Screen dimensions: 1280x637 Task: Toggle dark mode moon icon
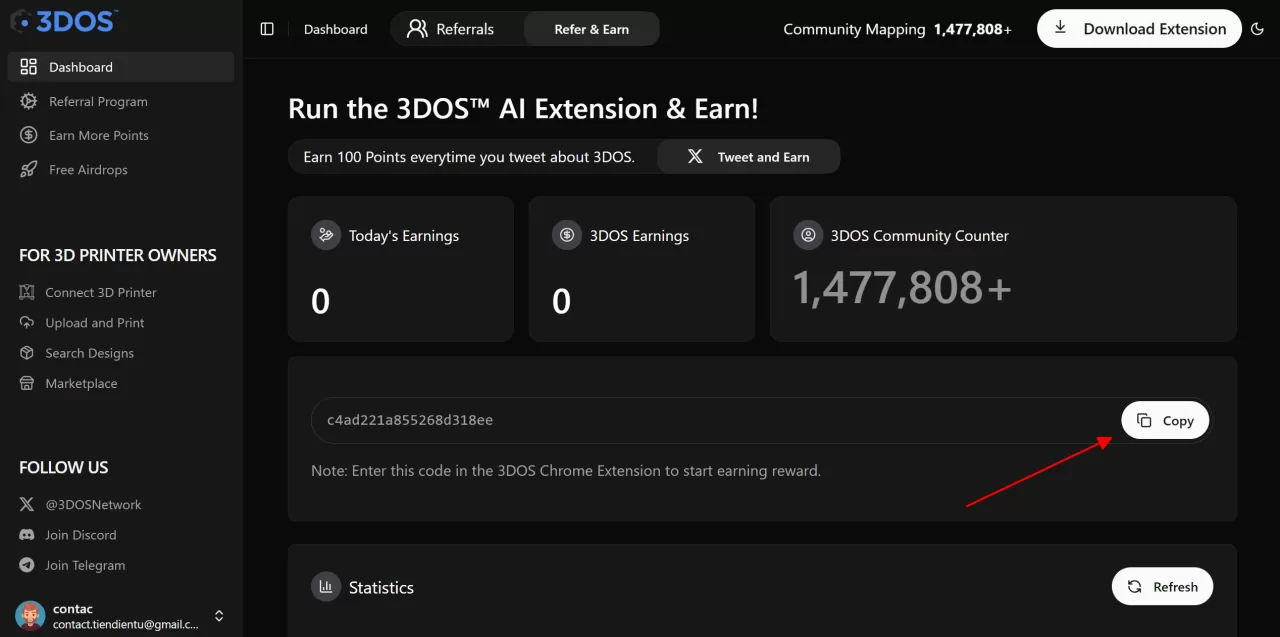pos(1258,29)
